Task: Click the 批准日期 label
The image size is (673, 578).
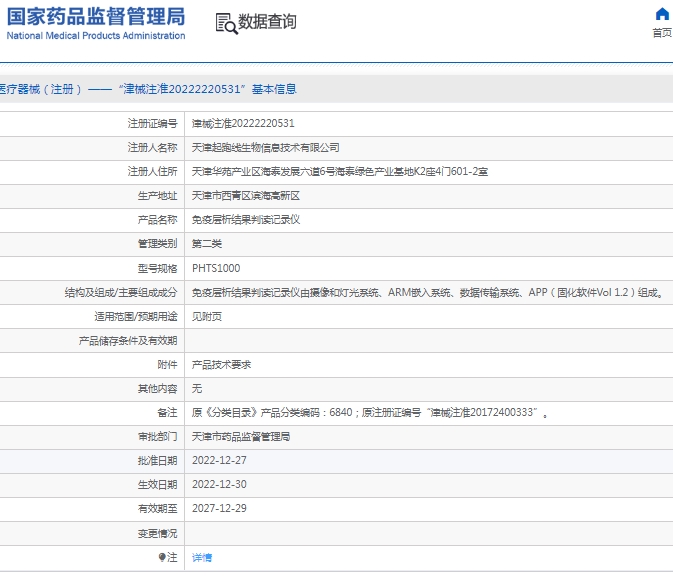Action: (158, 461)
